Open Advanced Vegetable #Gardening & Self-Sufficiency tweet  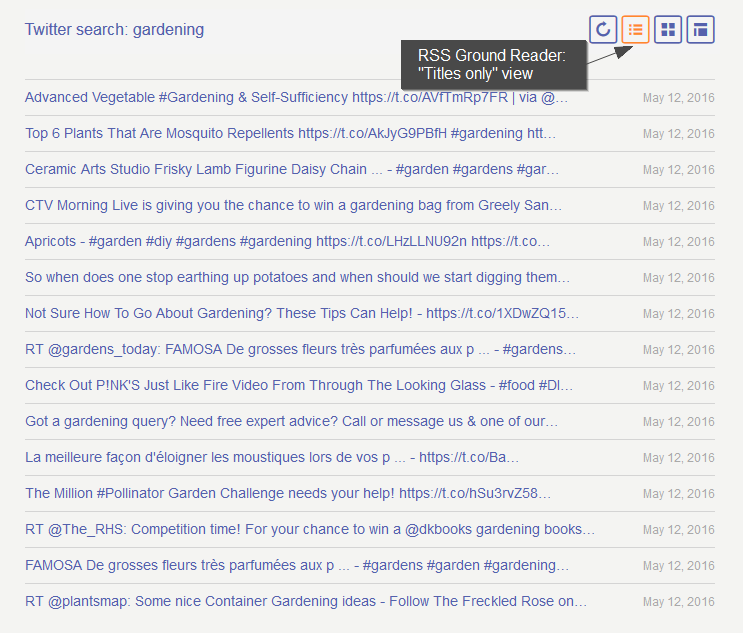point(296,97)
